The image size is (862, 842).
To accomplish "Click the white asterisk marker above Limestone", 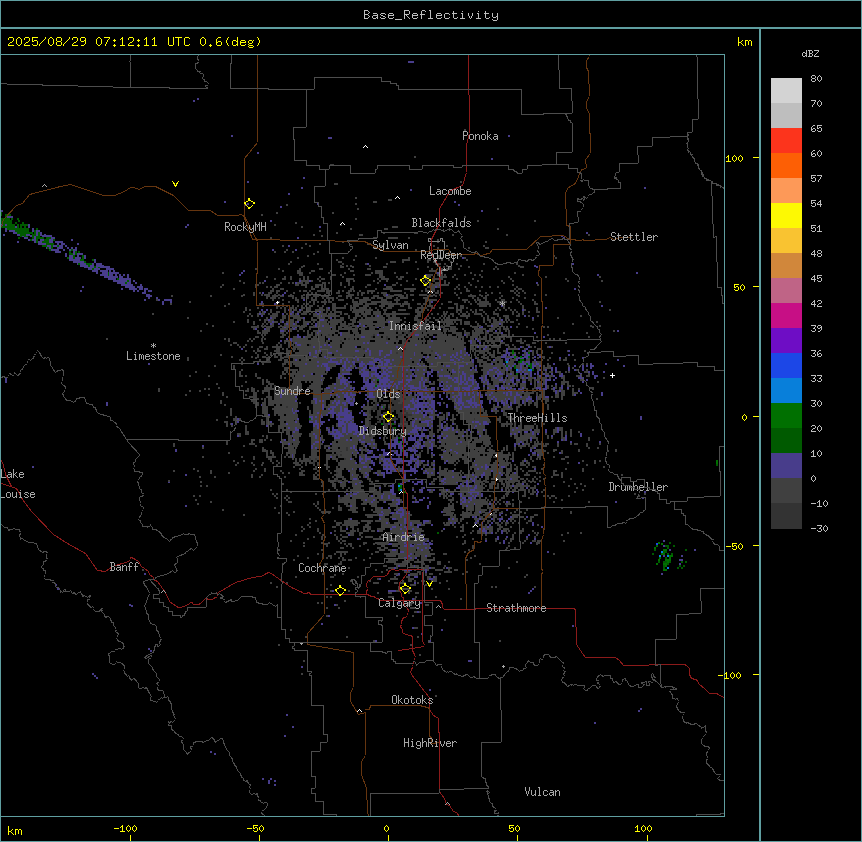I will pyautogui.click(x=153, y=346).
